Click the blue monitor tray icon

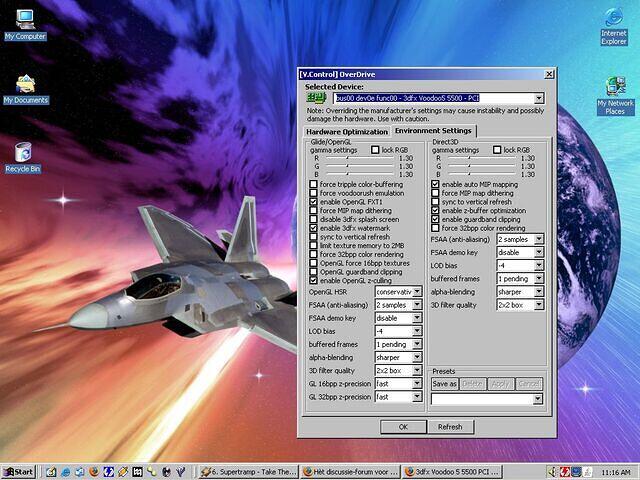[576, 472]
